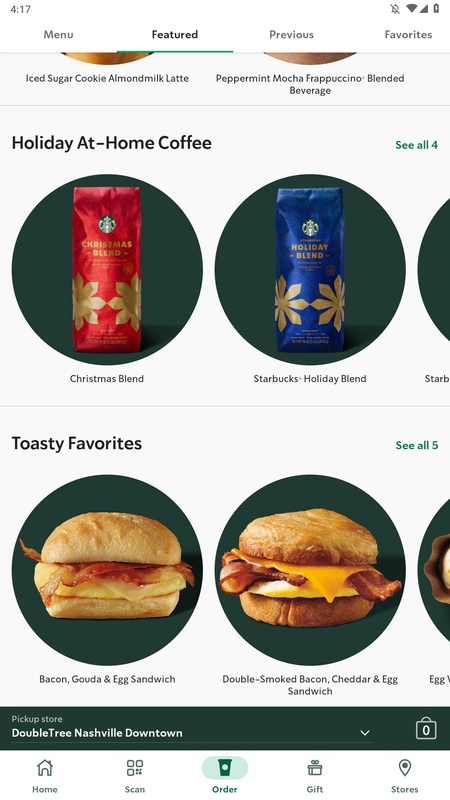Screen dimensions: 450x800
Task: Switch to the Menu tab
Action: [x=58, y=35]
